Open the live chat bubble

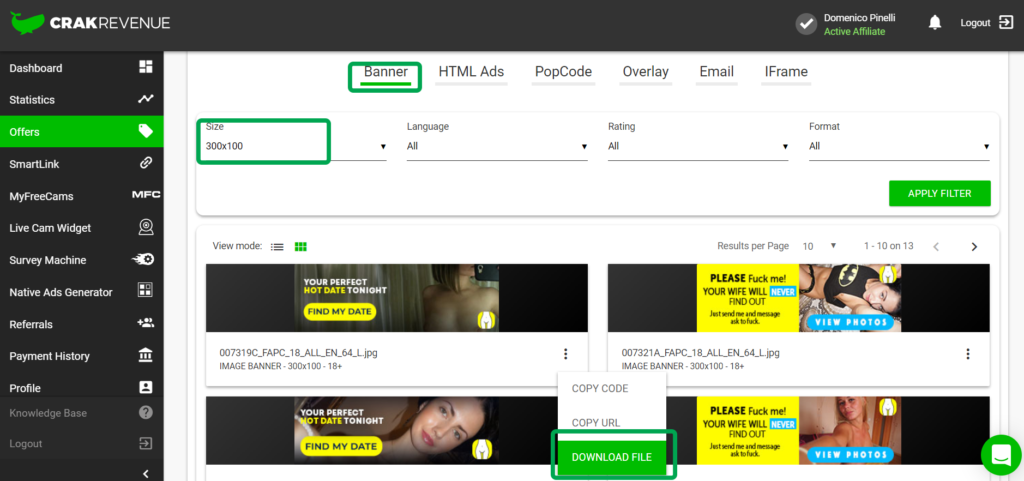click(1001, 455)
